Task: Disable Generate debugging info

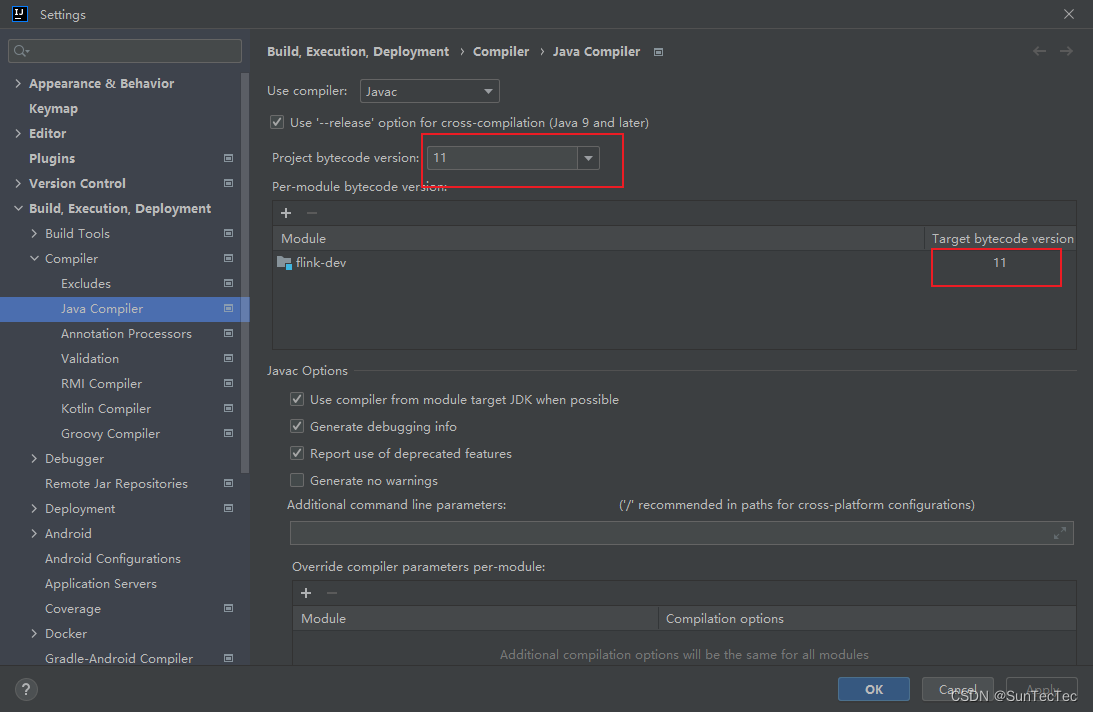Action: coord(297,426)
